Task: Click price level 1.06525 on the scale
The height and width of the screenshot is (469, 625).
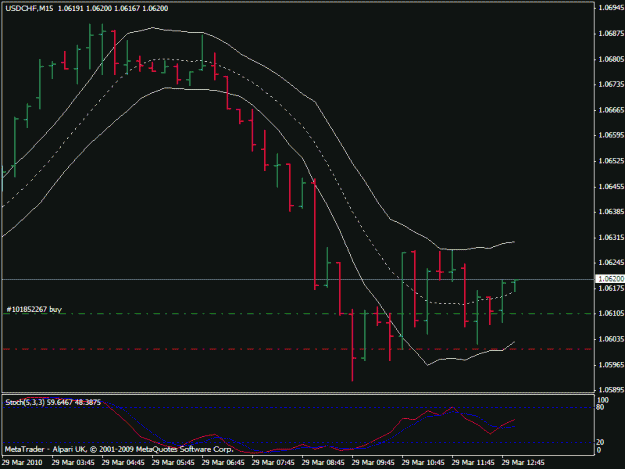Action: 611,161
